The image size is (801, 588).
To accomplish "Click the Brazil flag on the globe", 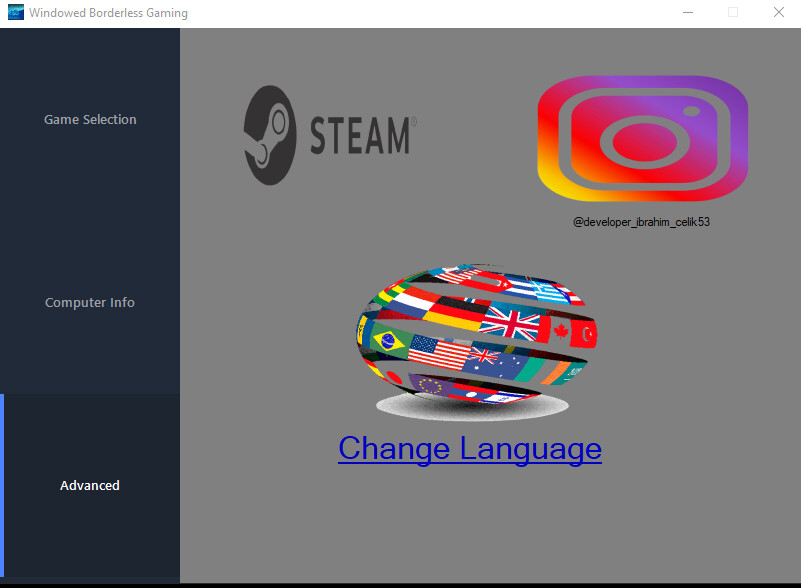I will [x=389, y=340].
